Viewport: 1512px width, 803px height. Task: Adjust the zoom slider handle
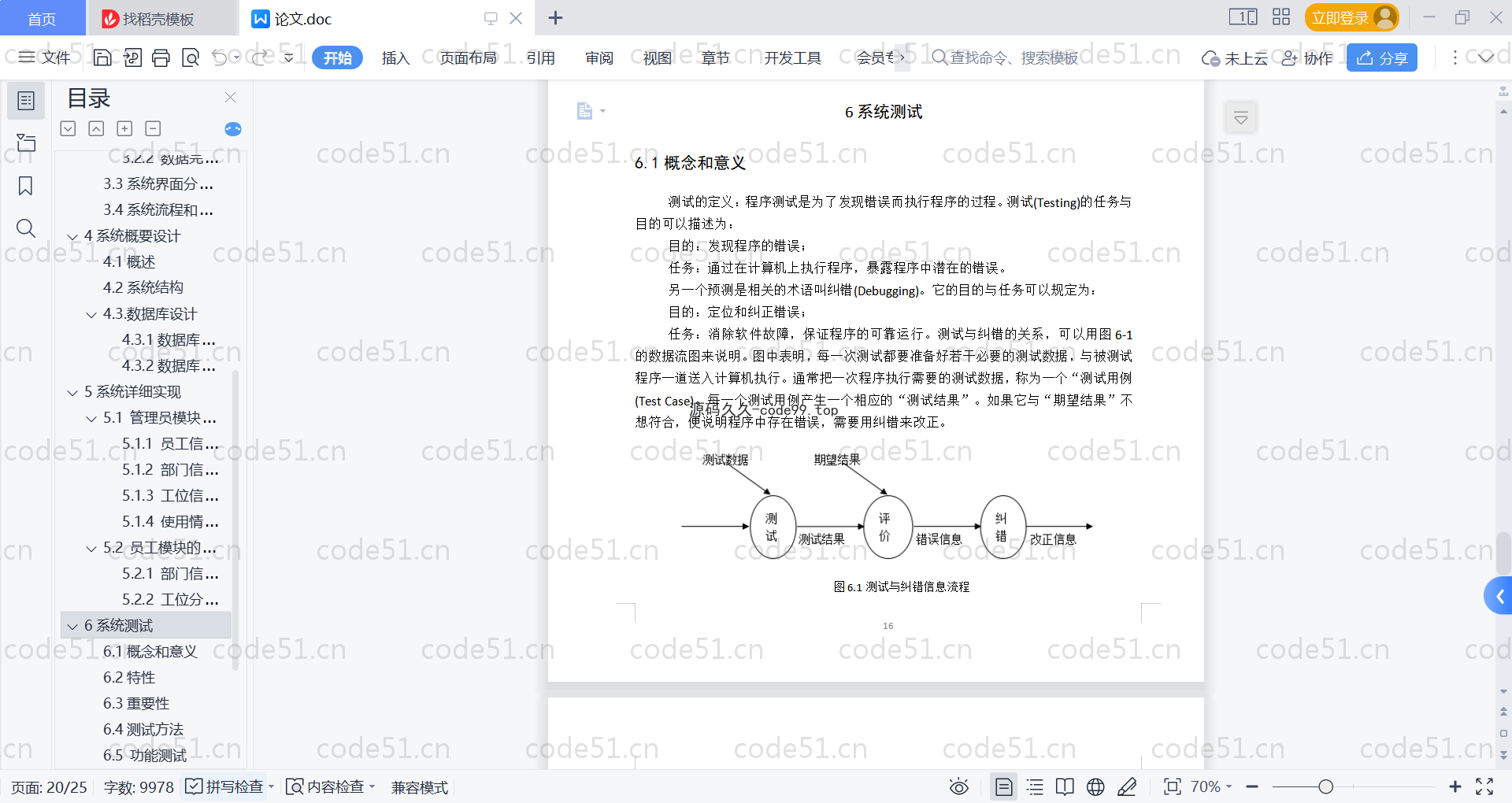point(1326,786)
